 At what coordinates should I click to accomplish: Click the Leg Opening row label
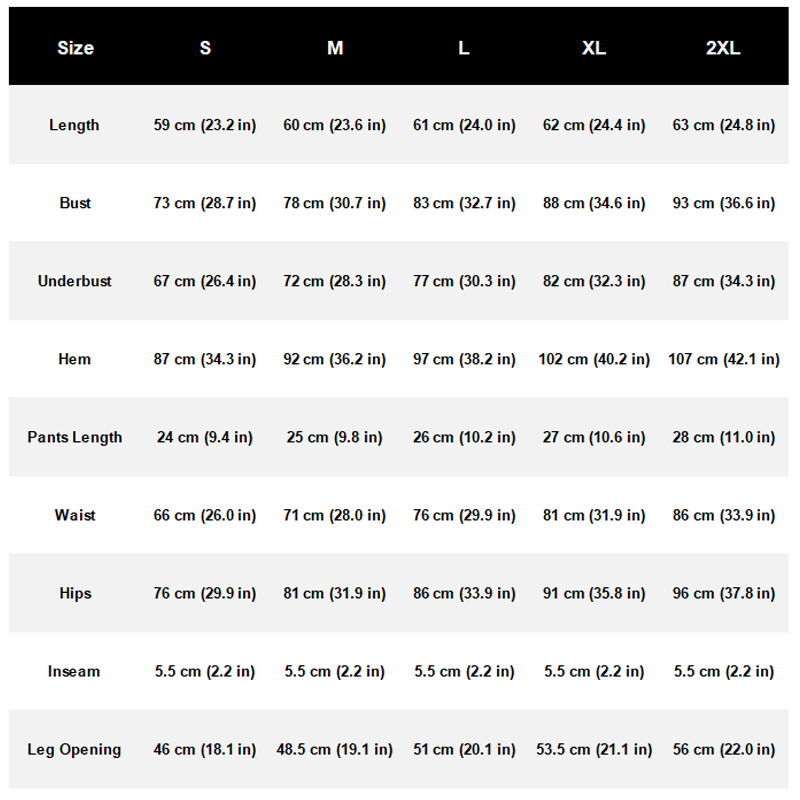tap(74, 749)
